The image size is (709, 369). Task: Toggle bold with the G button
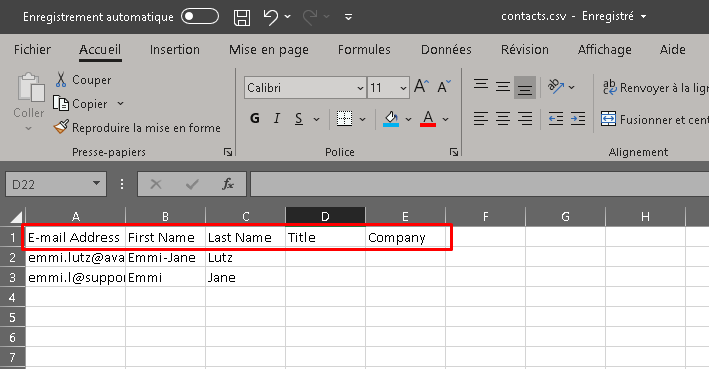(255, 119)
